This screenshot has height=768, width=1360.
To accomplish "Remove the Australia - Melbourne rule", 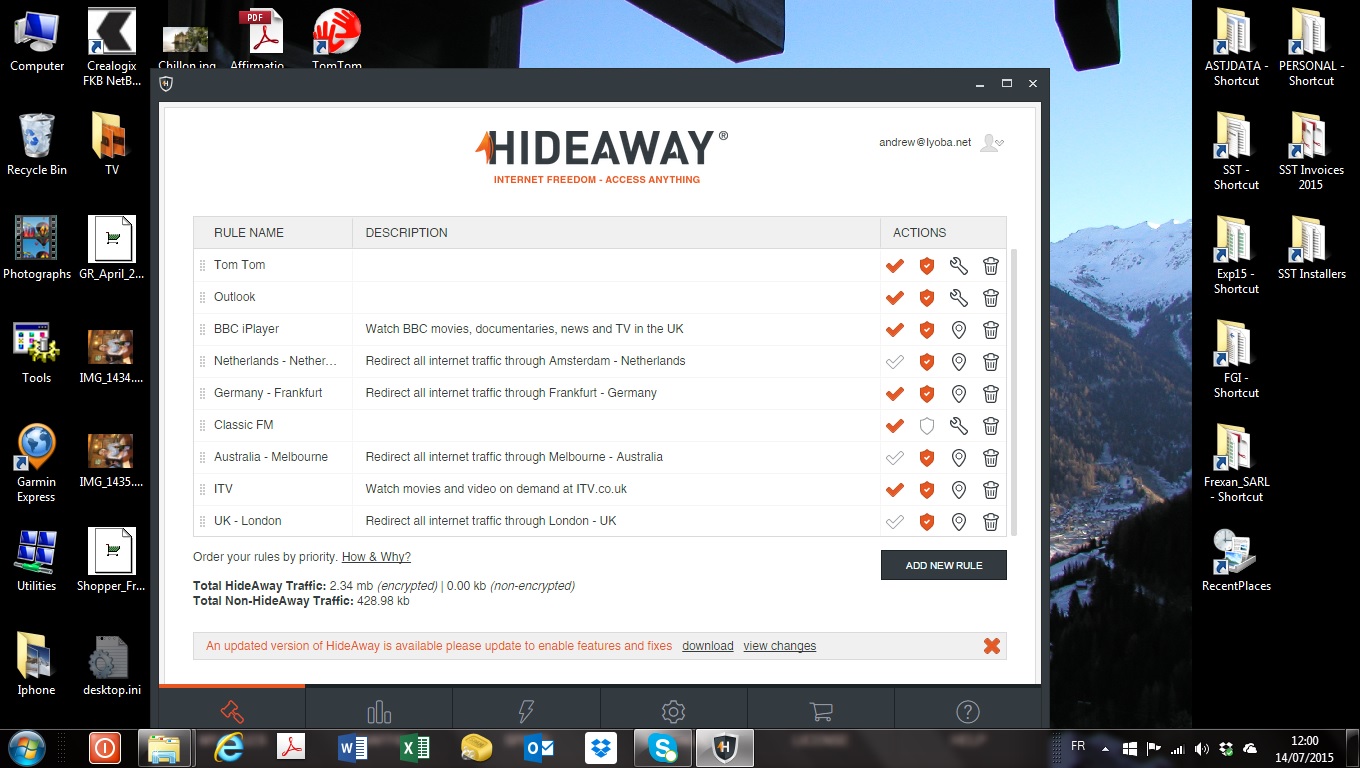I will (x=990, y=458).
